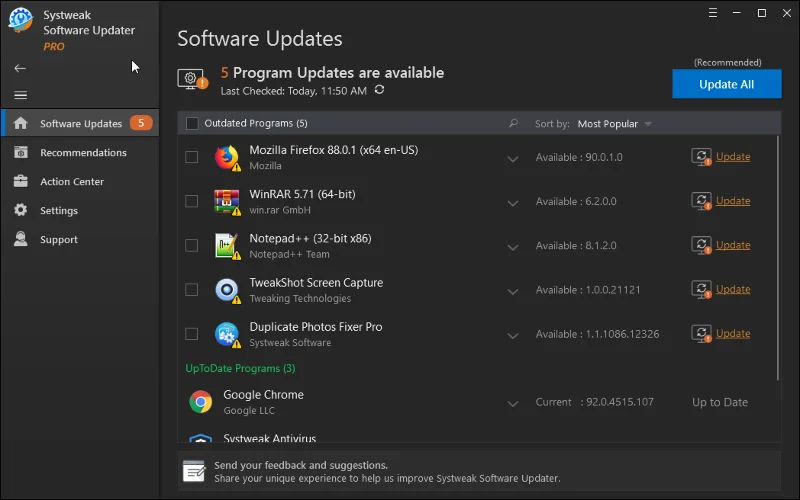Check the Duplicate Photos Fixer Pro checkbox
Viewport: 800px width, 500px height.
coord(191,334)
